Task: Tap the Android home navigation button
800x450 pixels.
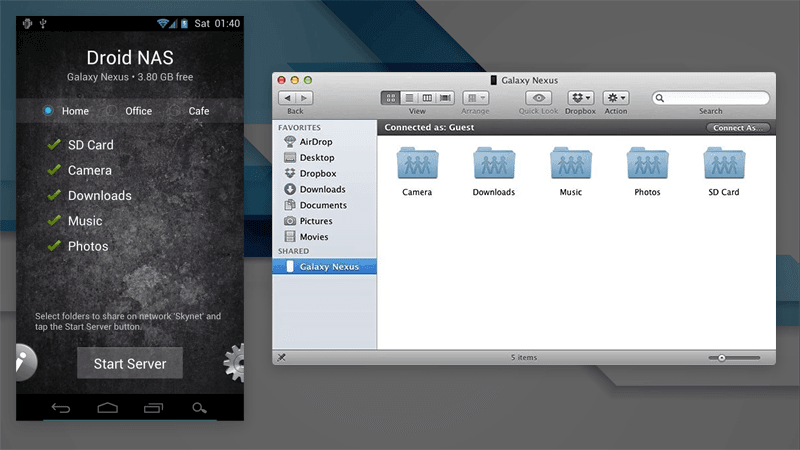Action: point(108,408)
